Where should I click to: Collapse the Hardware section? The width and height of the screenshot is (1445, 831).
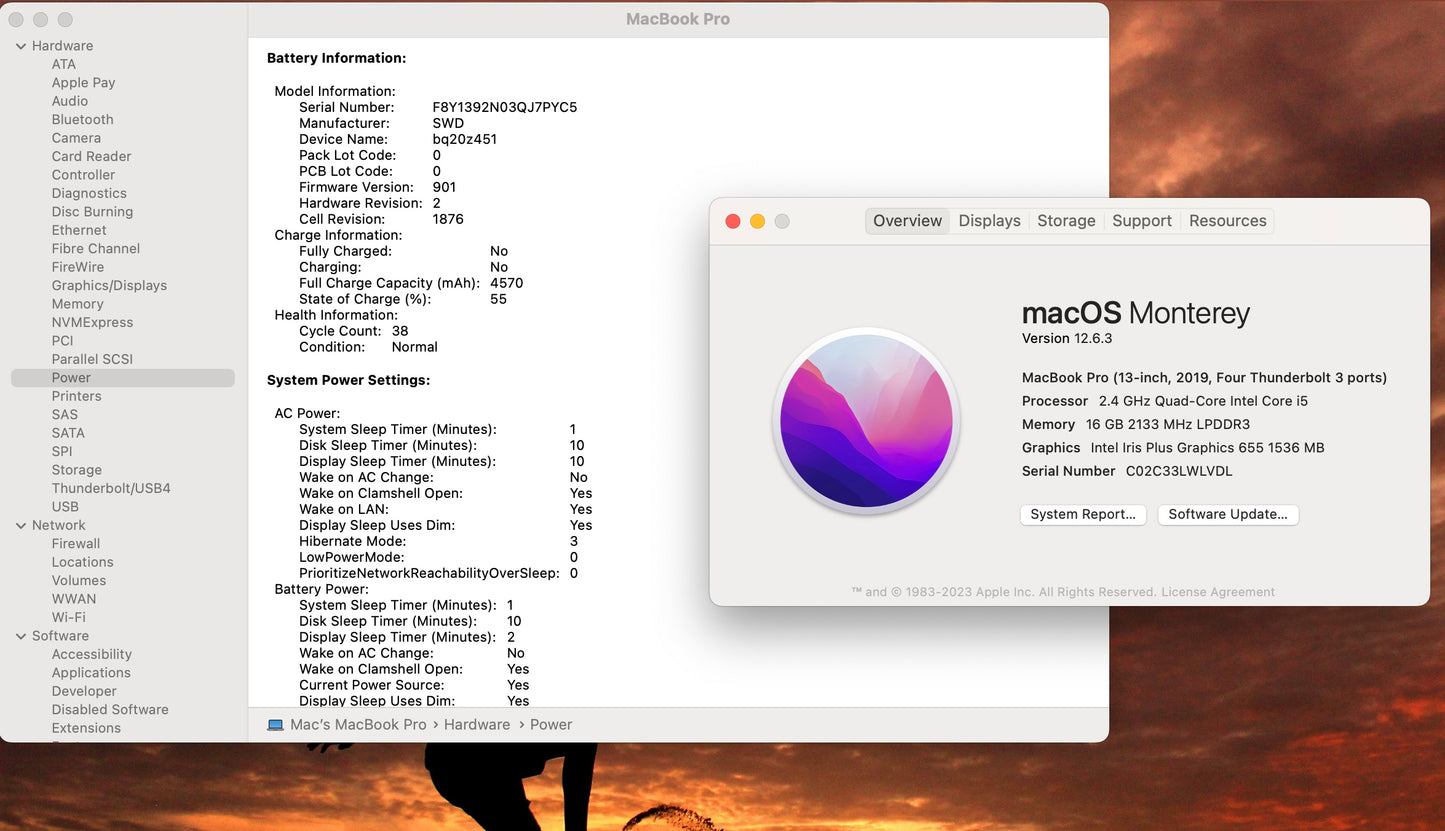click(x=21, y=46)
